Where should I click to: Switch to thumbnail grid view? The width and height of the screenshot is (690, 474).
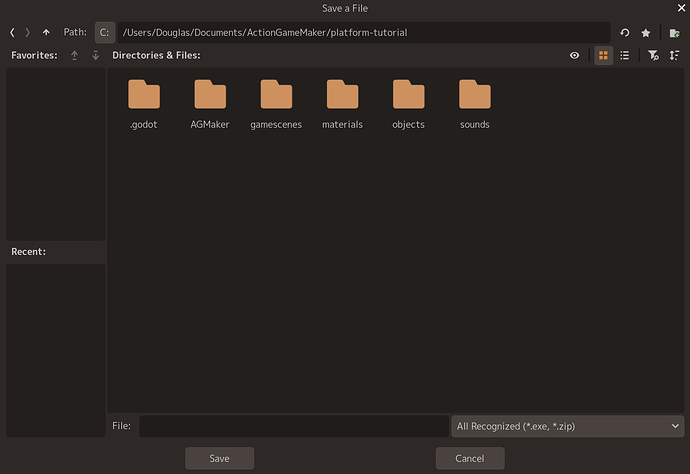pyautogui.click(x=603, y=55)
